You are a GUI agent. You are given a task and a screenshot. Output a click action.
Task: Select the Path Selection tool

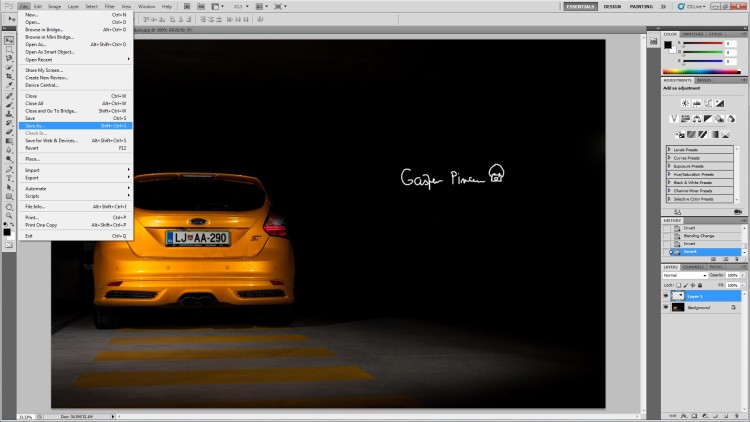click(x=9, y=188)
